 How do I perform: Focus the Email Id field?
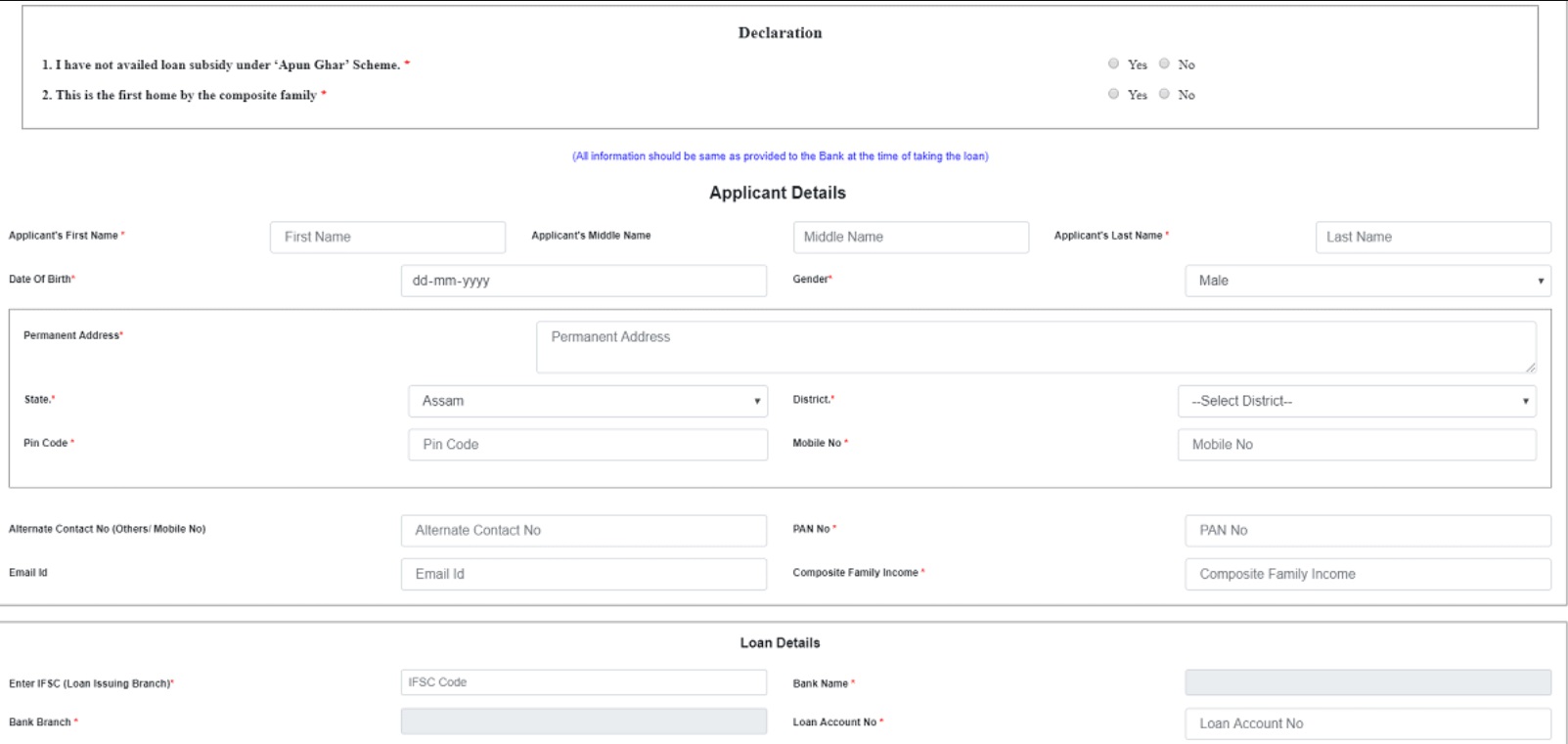(x=583, y=574)
